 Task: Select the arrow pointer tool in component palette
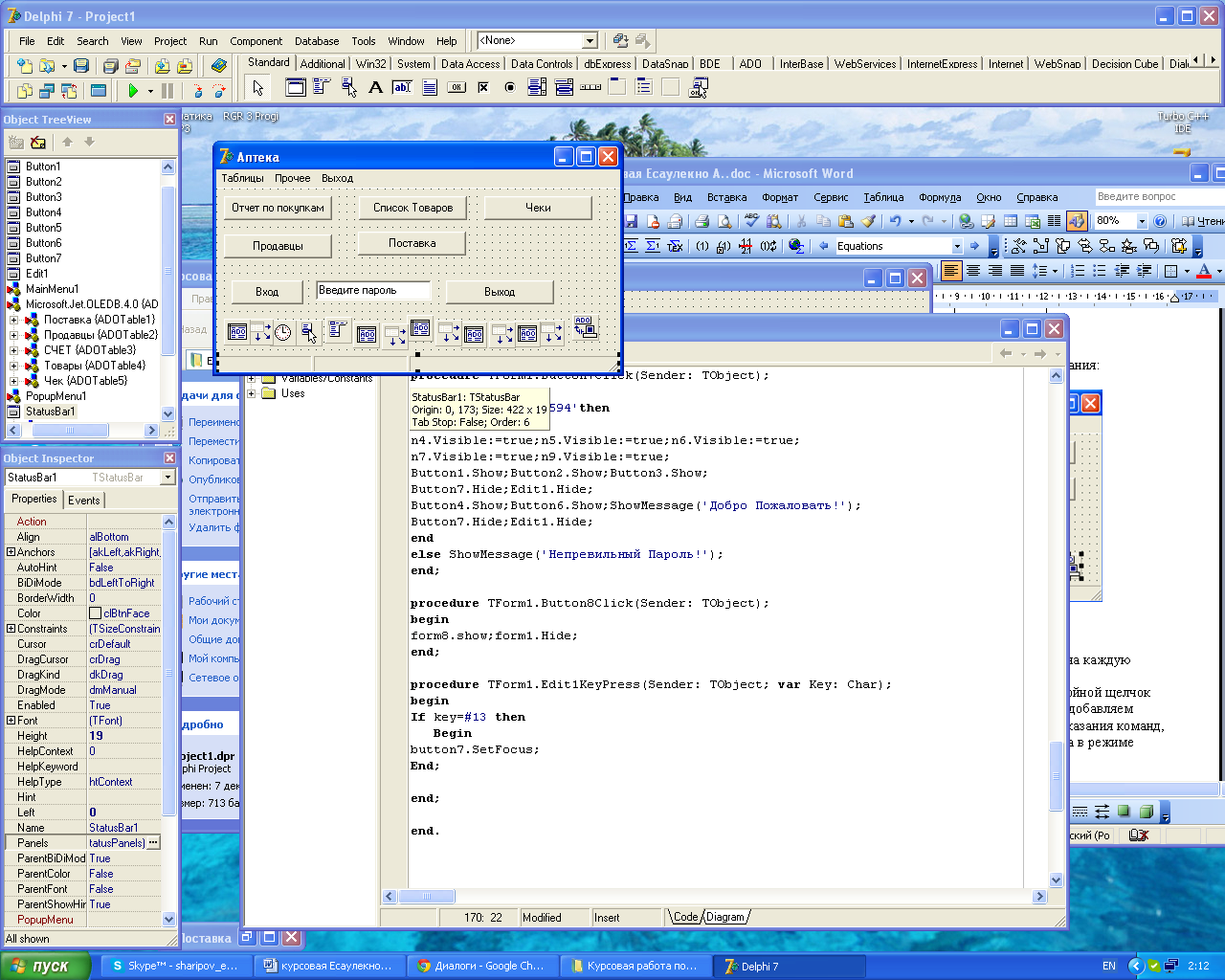point(257,87)
